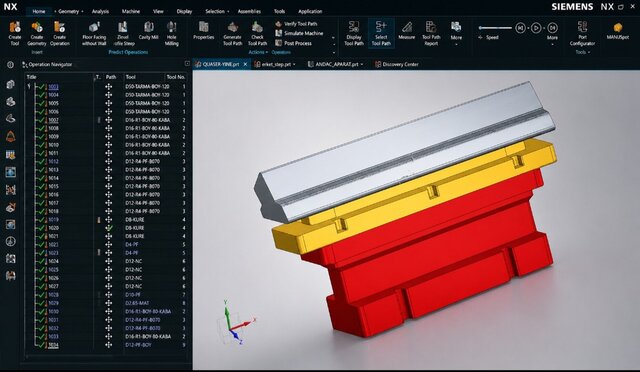Viewport: 640px width, 372px height.
Task: Select operation N019 in the tree
Action: click(53, 220)
